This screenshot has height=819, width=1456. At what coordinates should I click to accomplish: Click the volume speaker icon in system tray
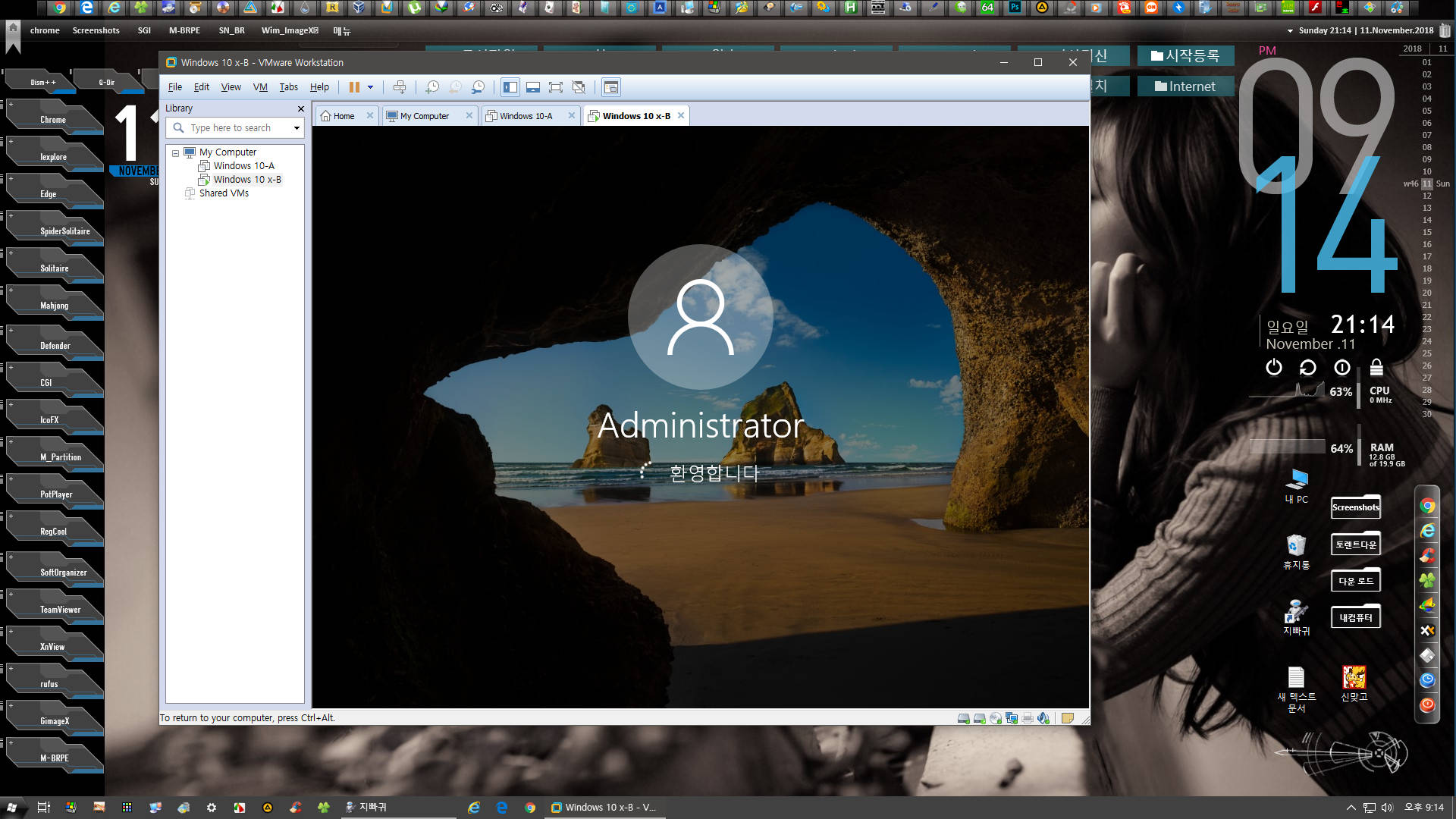point(1387,808)
